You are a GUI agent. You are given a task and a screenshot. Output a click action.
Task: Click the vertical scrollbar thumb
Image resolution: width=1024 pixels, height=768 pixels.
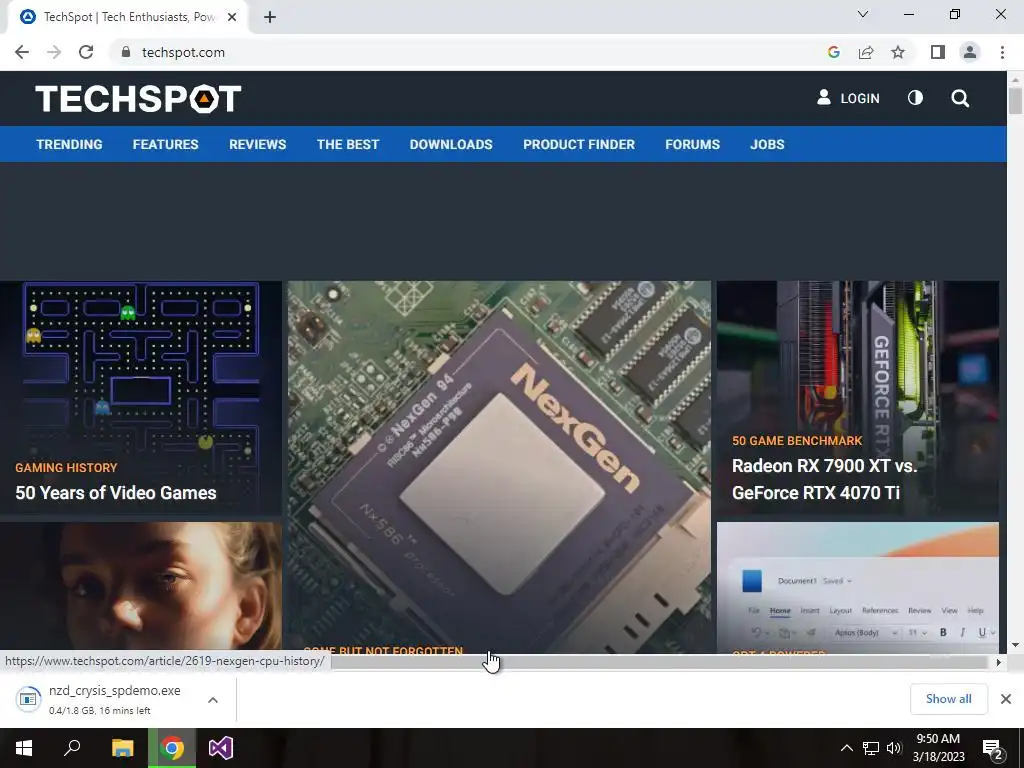[1015, 101]
